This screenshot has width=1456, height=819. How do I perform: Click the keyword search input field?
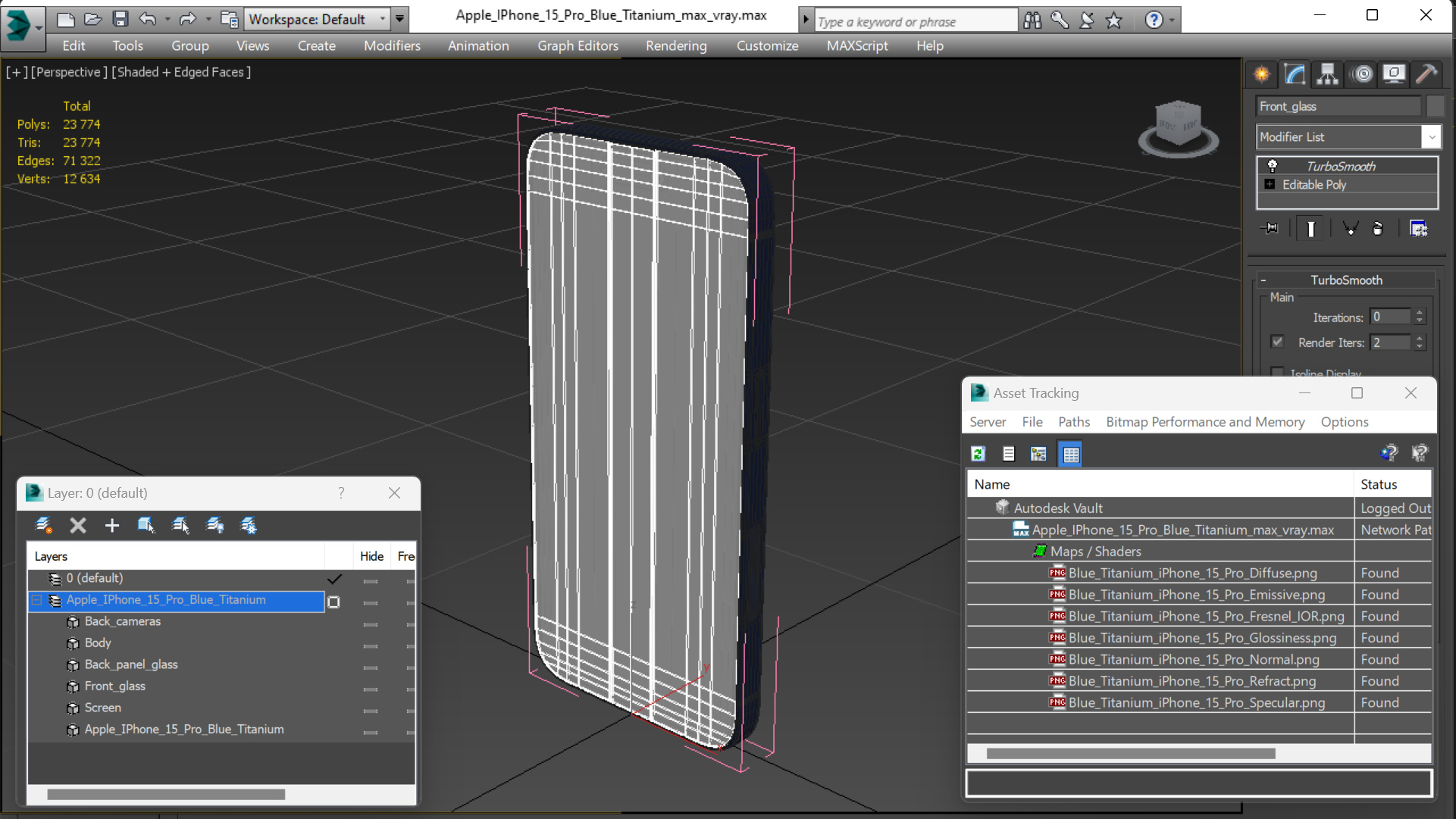[916, 21]
